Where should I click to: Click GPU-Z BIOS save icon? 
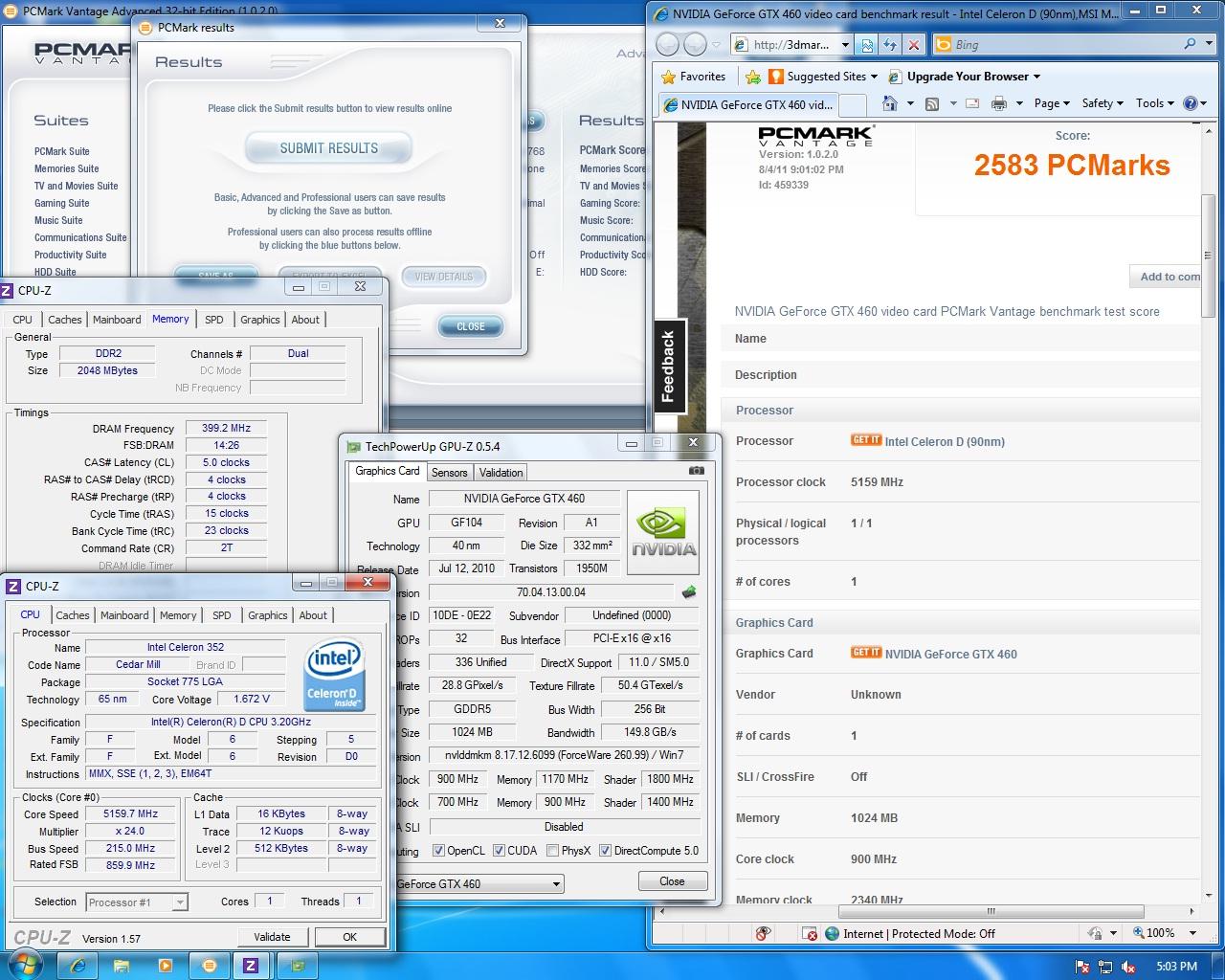point(688,592)
